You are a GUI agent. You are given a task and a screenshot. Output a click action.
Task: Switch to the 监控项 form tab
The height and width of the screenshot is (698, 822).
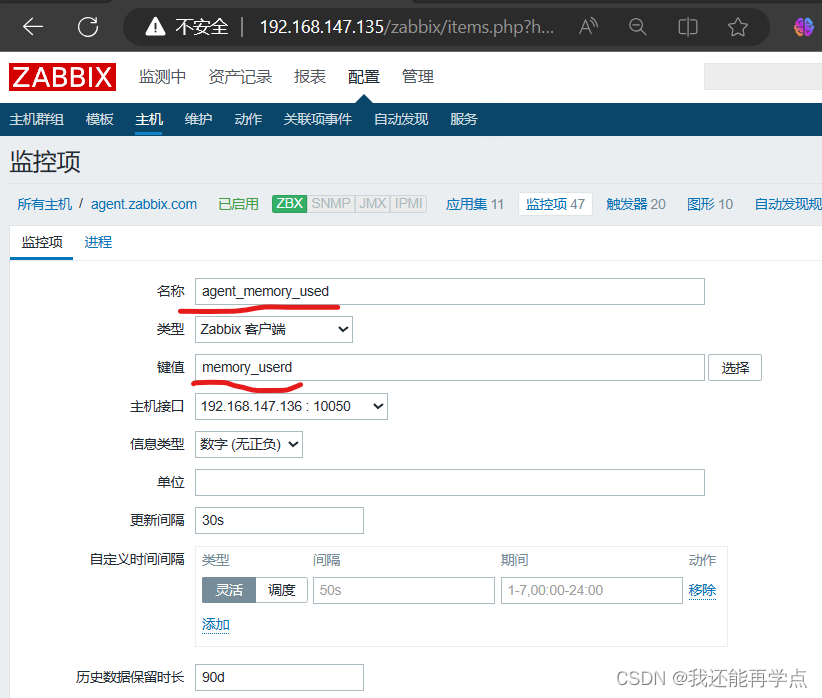click(42, 242)
